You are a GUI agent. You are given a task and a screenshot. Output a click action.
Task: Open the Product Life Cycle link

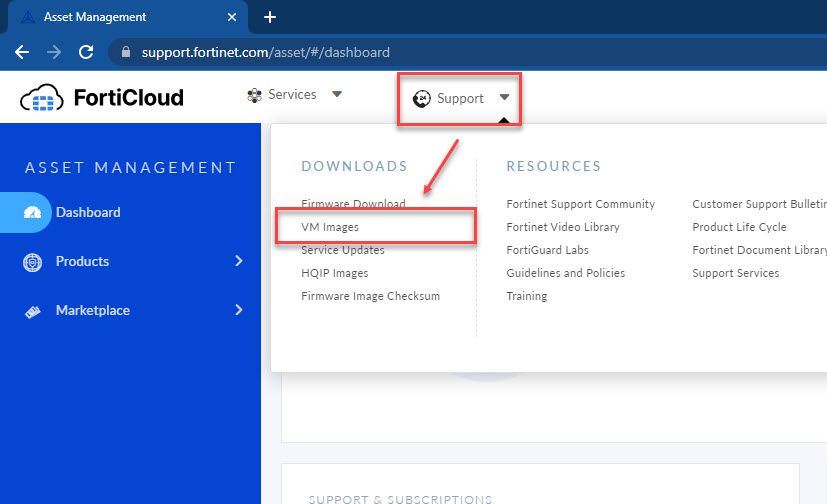[x=739, y=227]
